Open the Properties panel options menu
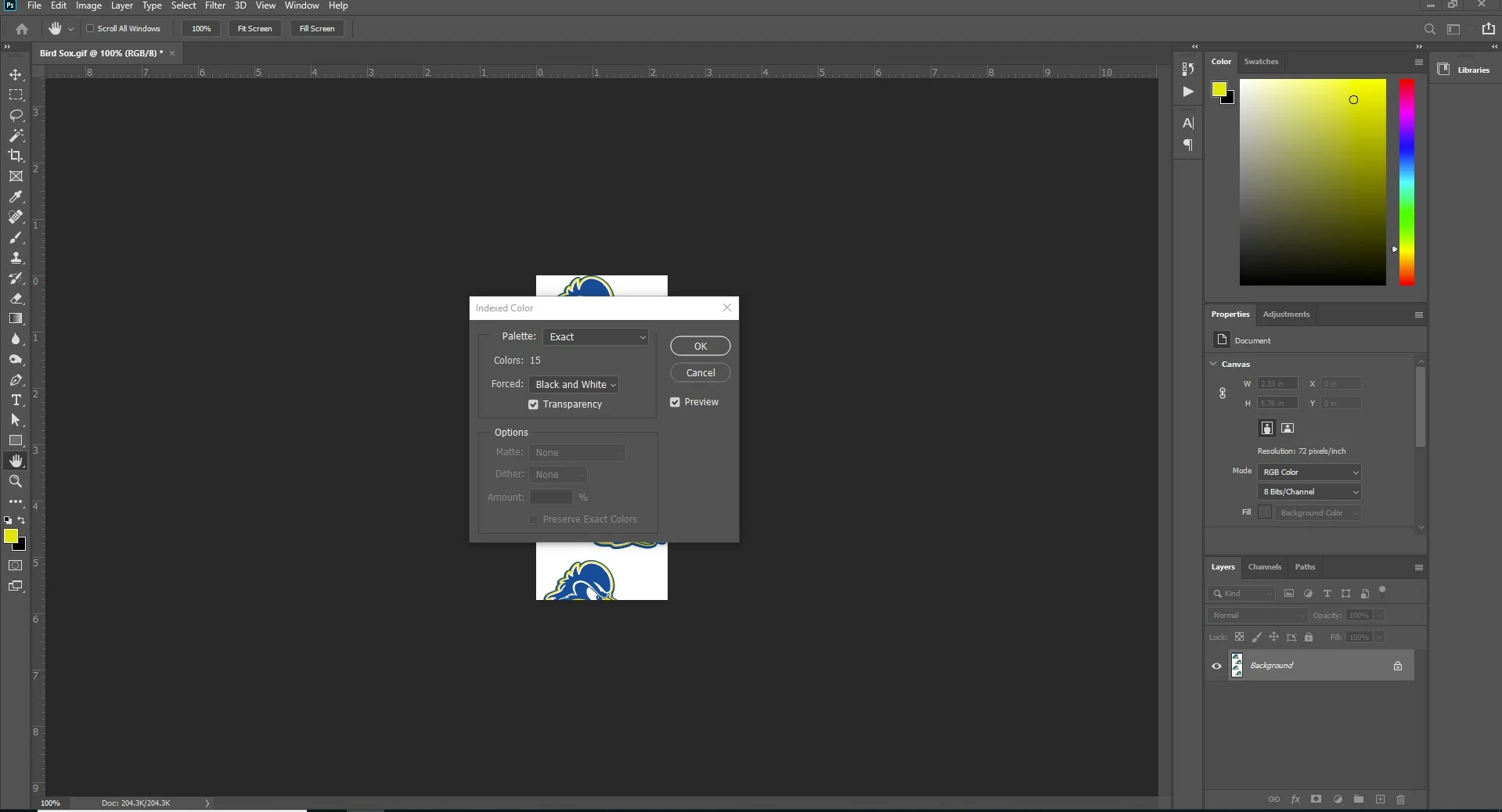Viewport: 1502px width, 812px height. coord(1418,314)
